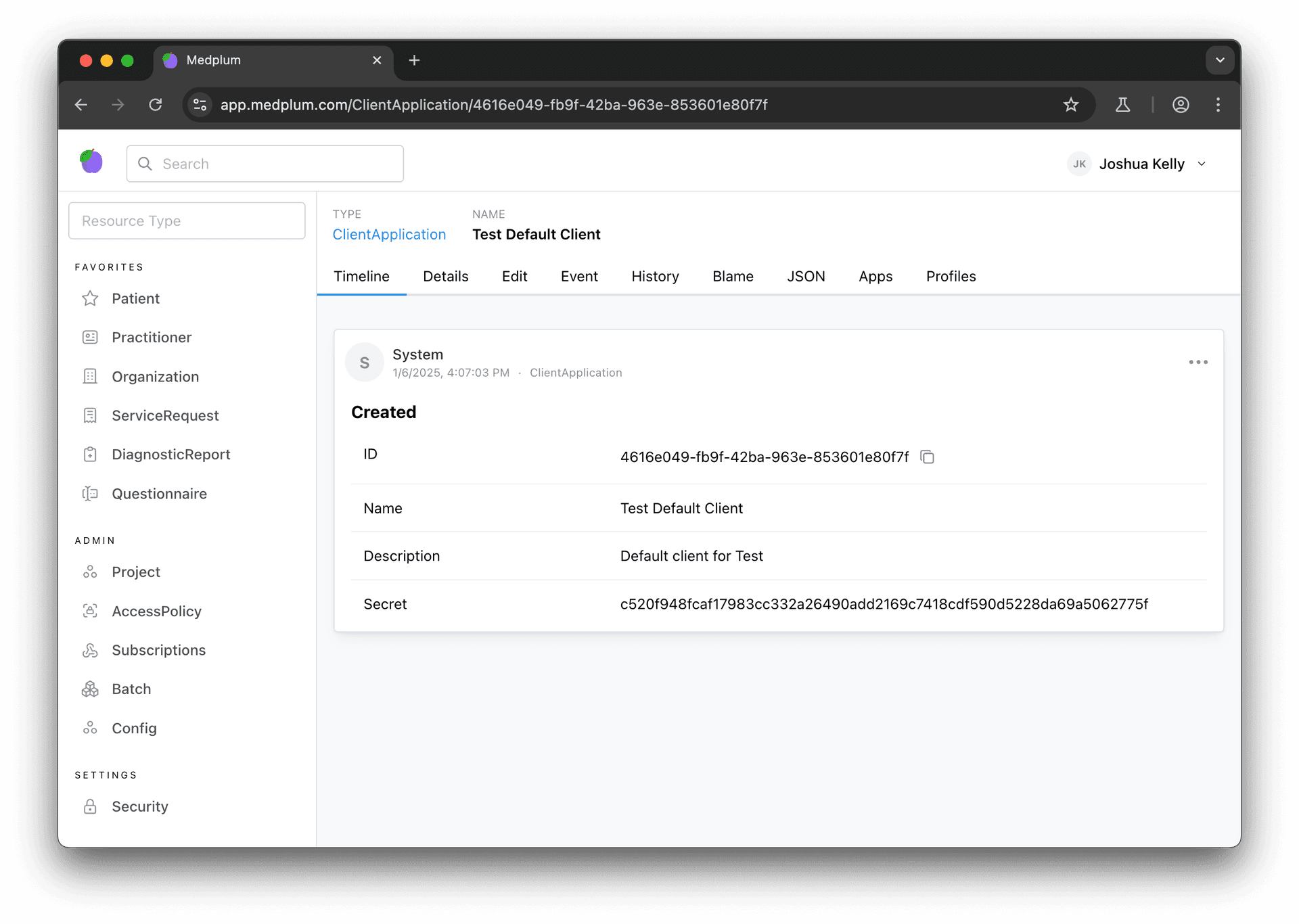Switch to the History tab
1299x924 pixels.
click(x=655, y=277)
